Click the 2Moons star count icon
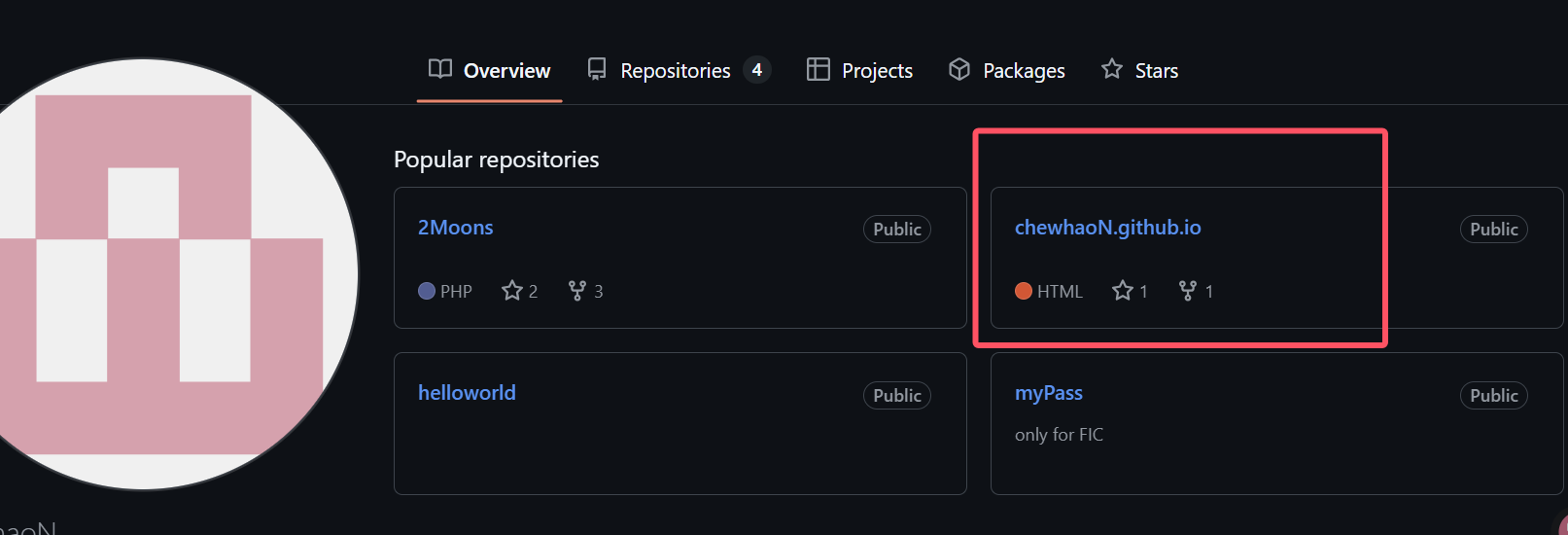 (512, 291)
